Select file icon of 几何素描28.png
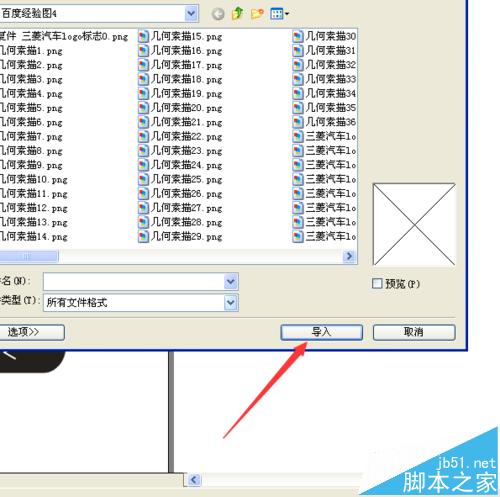Screen dimensions: 500x497 pos(143,223)
